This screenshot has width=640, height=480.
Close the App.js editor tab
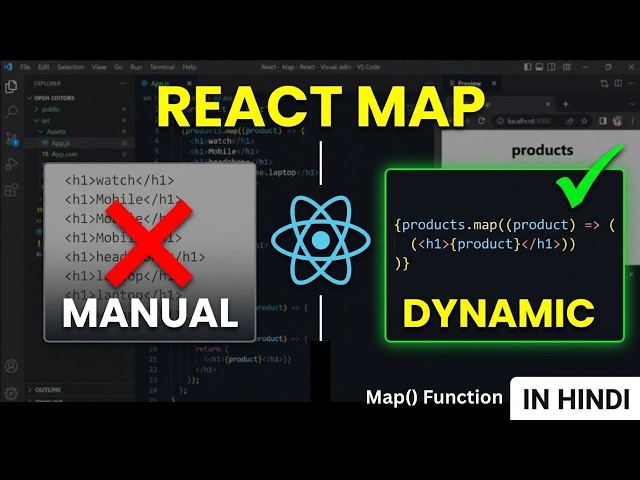(x=189, y=83)
